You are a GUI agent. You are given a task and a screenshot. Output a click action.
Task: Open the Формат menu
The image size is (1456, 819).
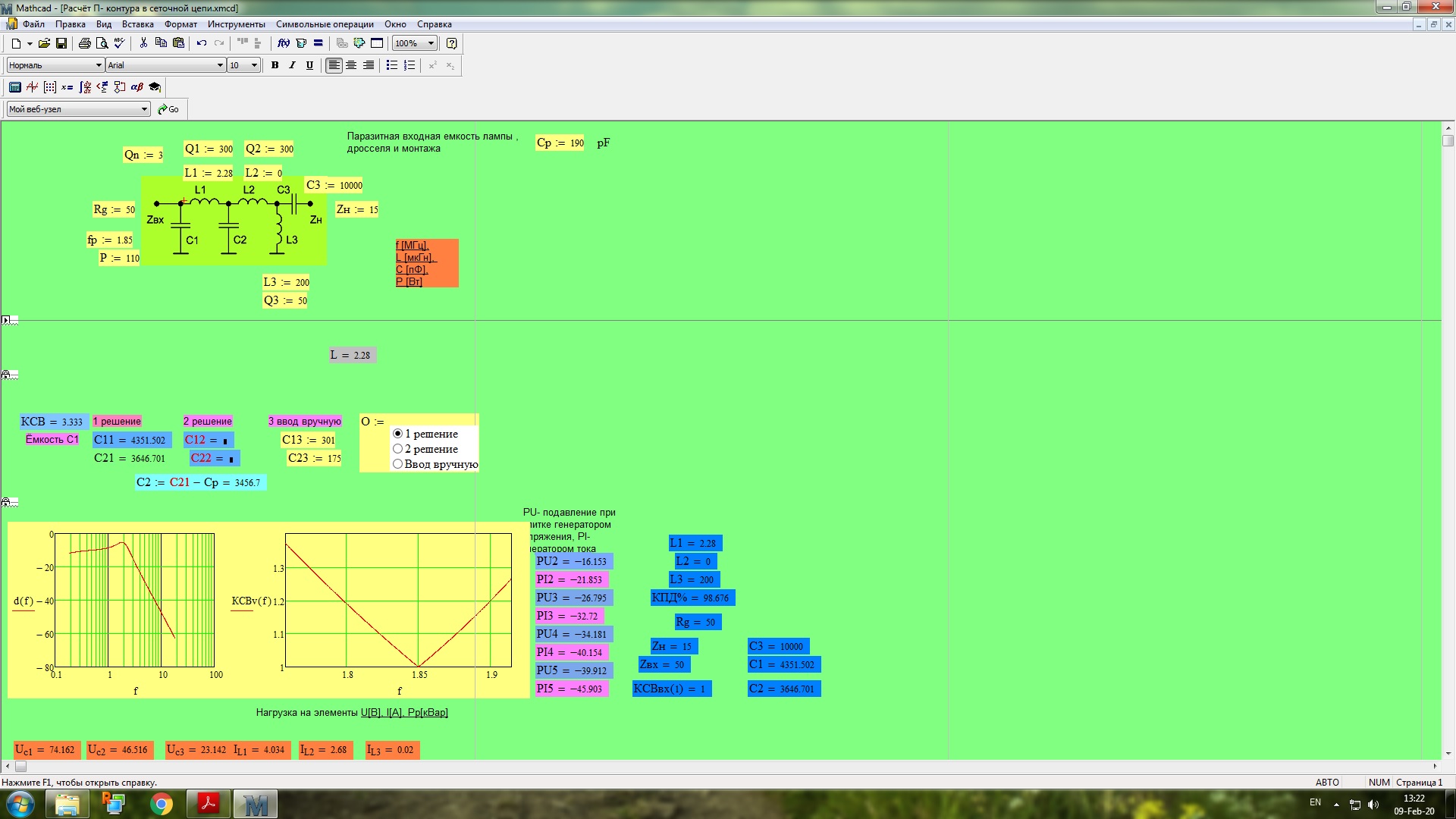[x=180, y=24]
